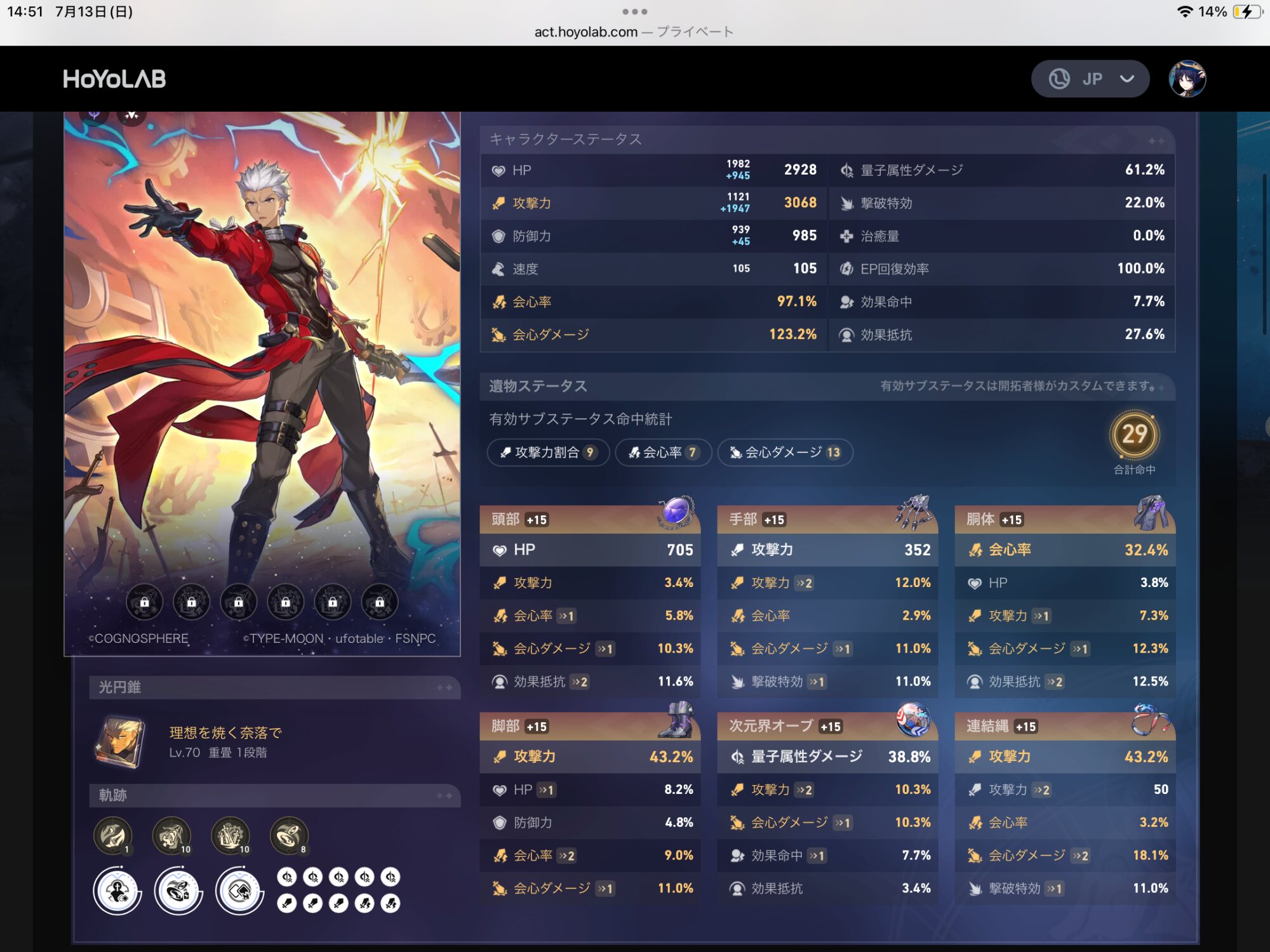Viewport: 1270px width, 952px height.
Task: Click the HoYoLAB logo
Action: [114, 79]
